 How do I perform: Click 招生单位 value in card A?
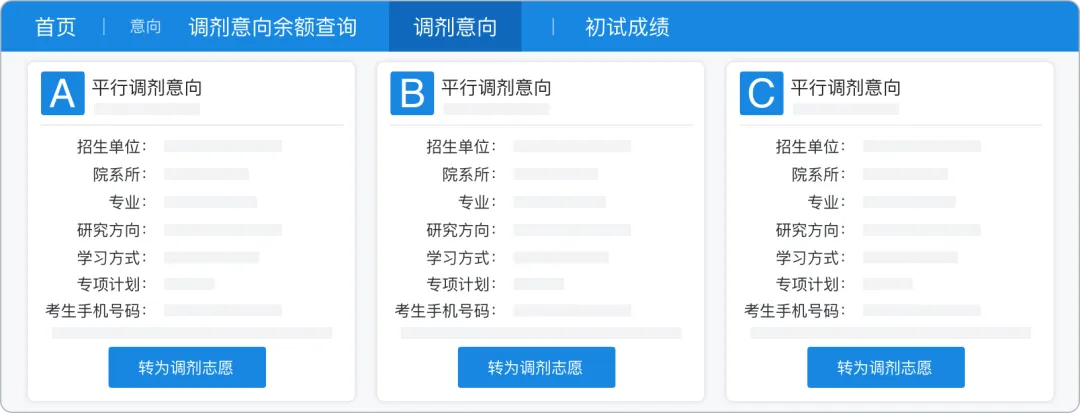click(x=222, y=146)
